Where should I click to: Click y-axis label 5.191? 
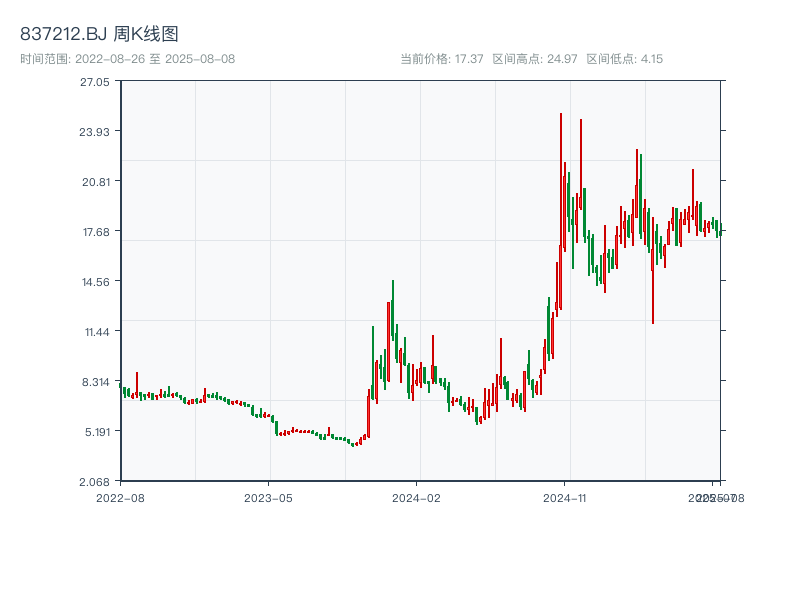(97, 432)
